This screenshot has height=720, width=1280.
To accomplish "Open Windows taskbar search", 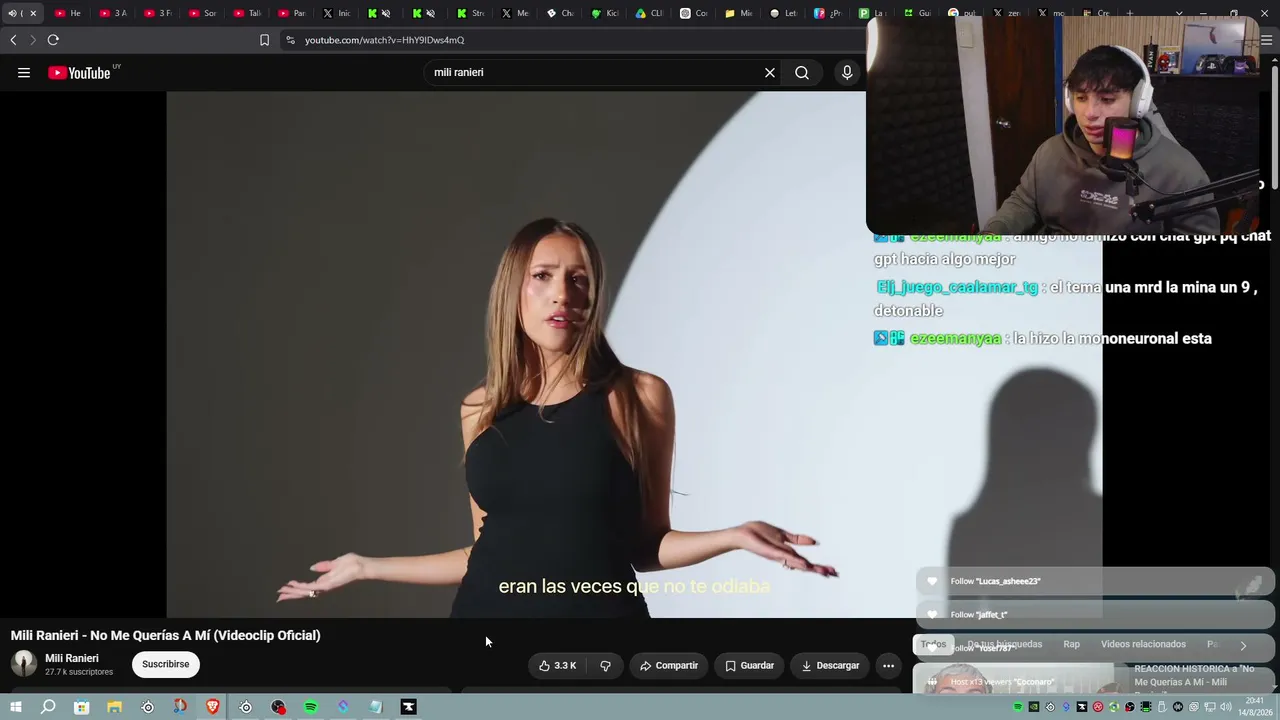I will 48,707.
